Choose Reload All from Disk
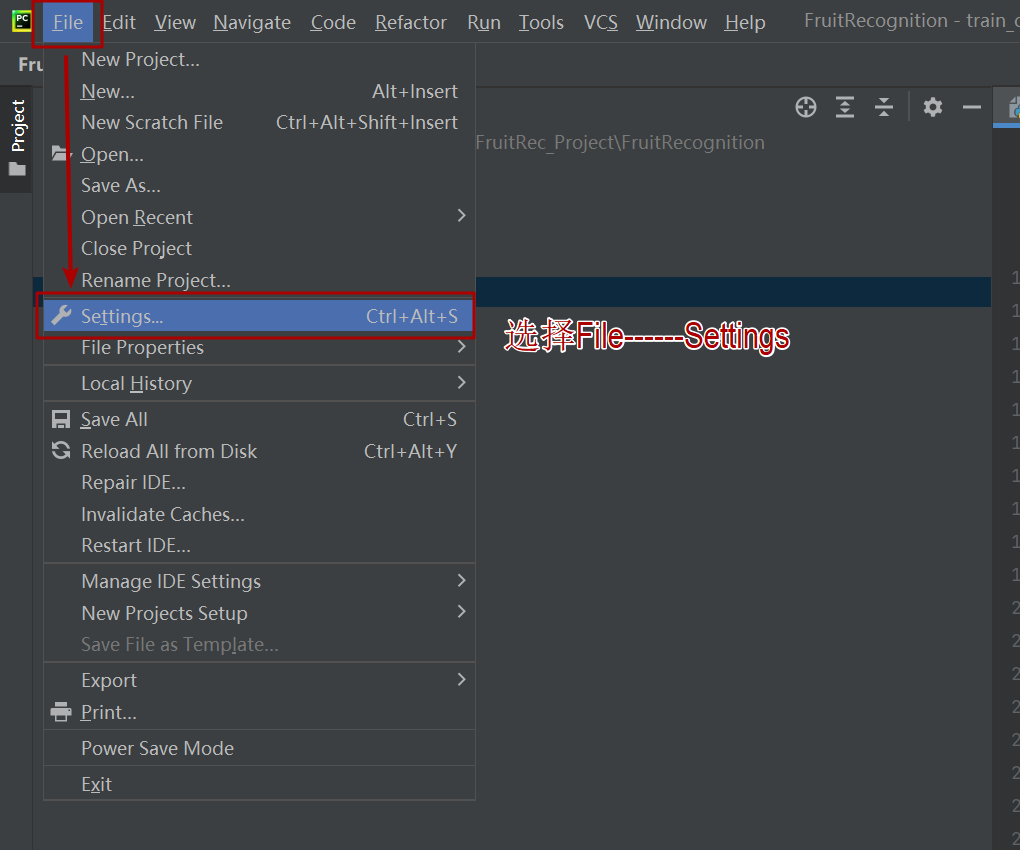The height and width of the screenshot is (850, 1020). 259,451
